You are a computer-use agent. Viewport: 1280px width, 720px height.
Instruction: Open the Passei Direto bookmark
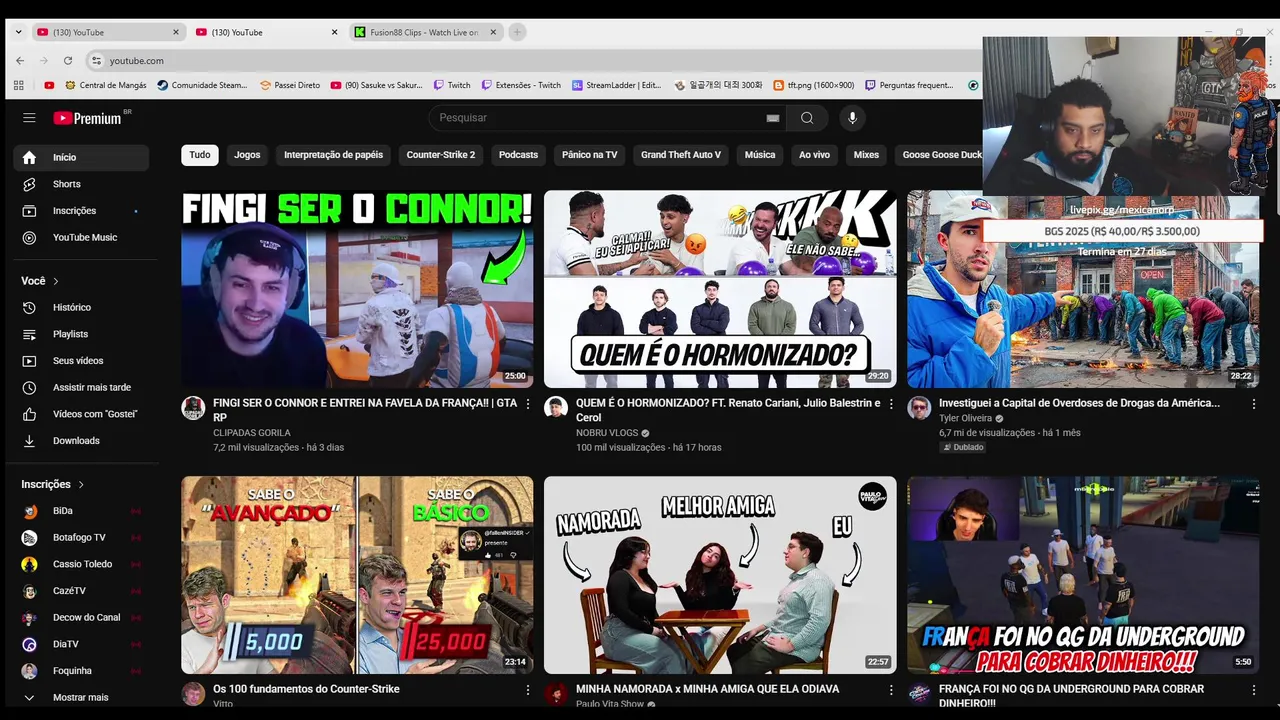coord(290,85)
